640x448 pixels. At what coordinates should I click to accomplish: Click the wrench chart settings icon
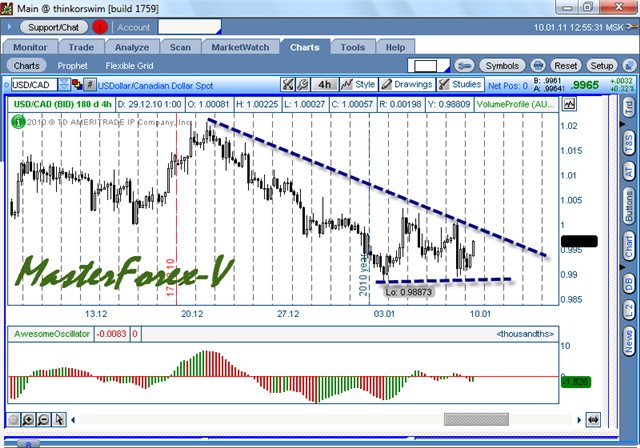(302, 84)
